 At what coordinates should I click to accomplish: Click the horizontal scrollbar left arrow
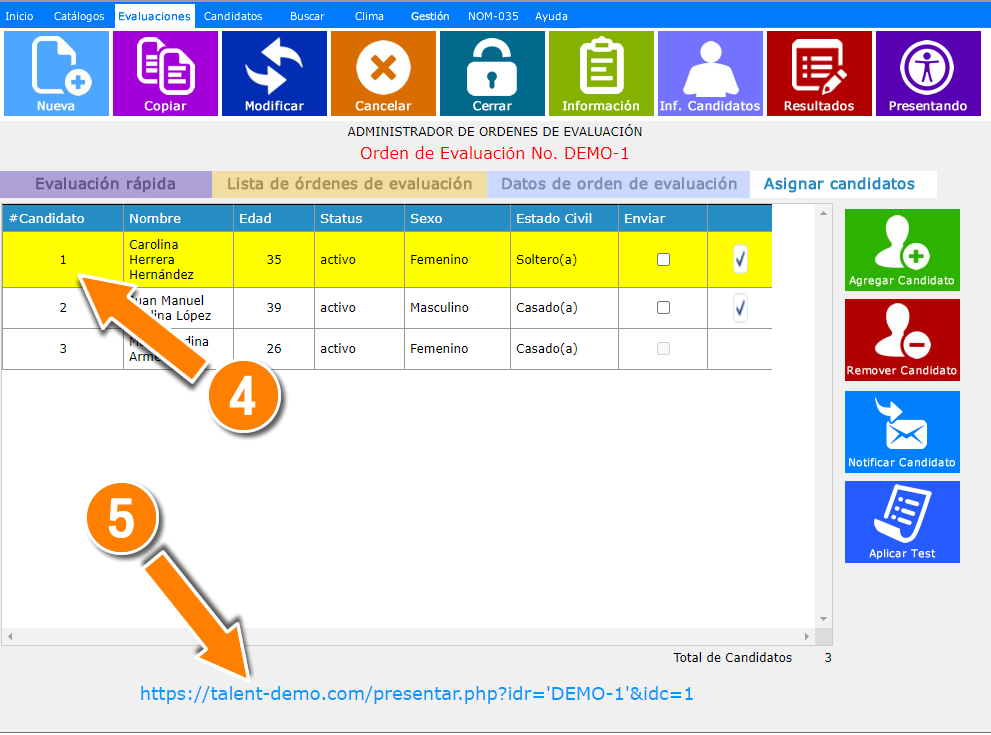(9, 636)
